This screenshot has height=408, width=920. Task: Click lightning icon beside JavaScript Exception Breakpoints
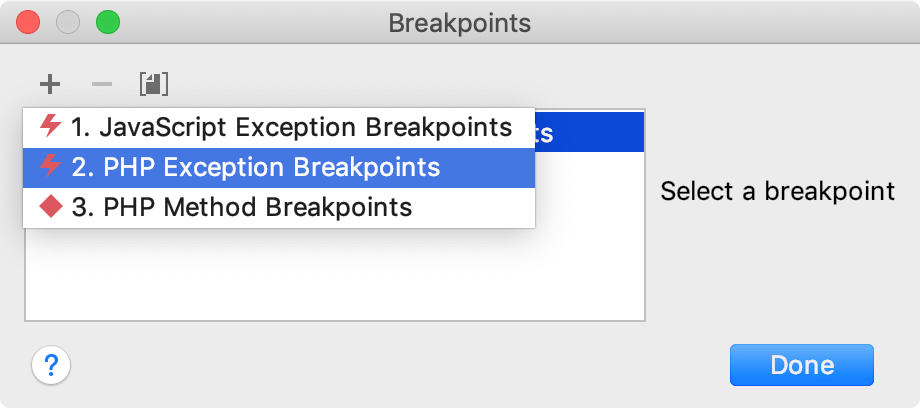(x=50, y=127)
